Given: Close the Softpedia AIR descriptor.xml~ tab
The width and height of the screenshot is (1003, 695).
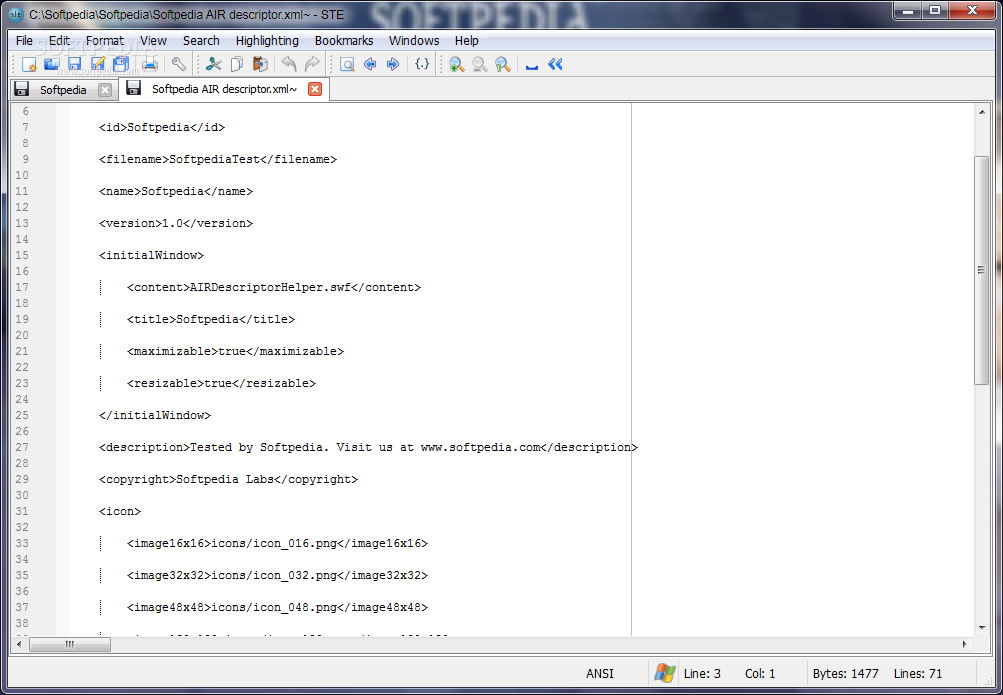Looking at the screenshot, I should coord(315,89).
